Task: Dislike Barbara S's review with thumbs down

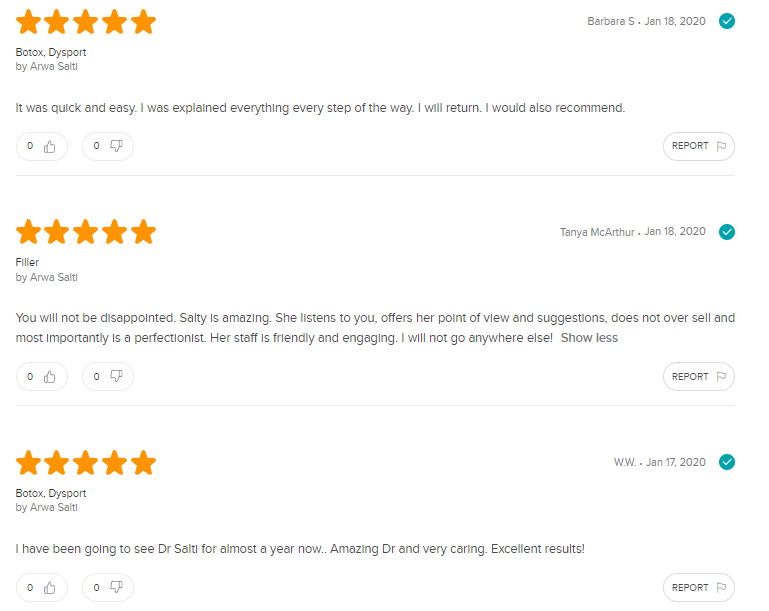Action: coord(108,146)
